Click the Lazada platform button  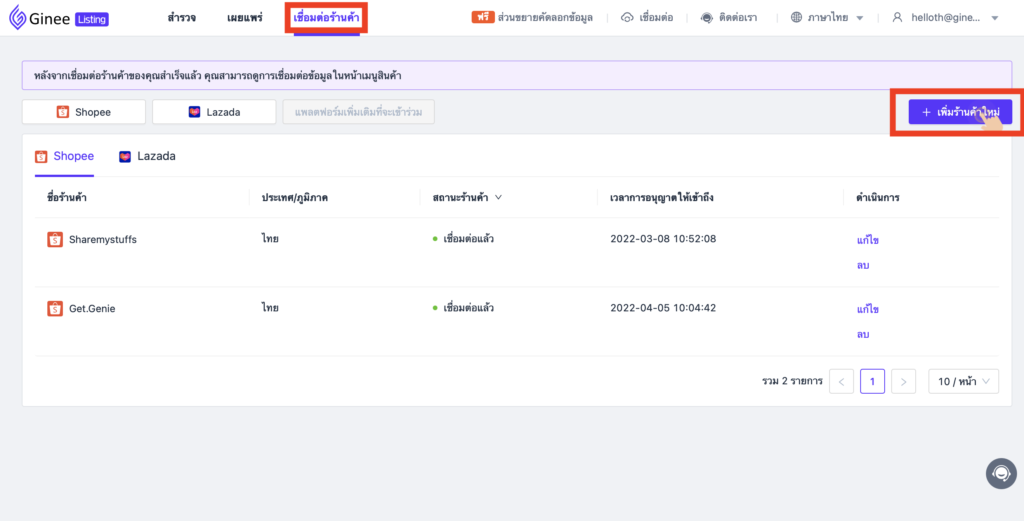tap(214, 112)
